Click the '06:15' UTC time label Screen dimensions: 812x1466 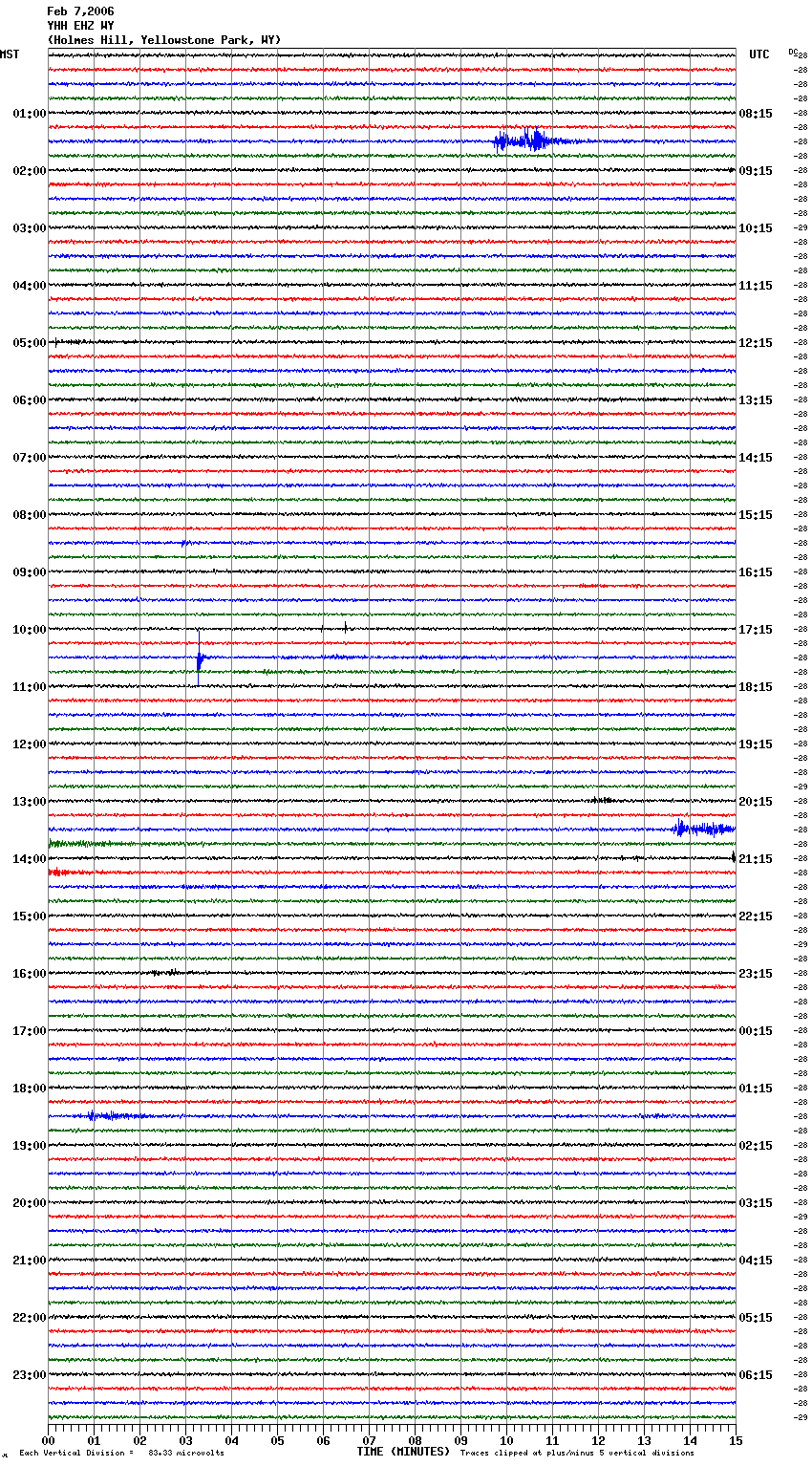756,1375
